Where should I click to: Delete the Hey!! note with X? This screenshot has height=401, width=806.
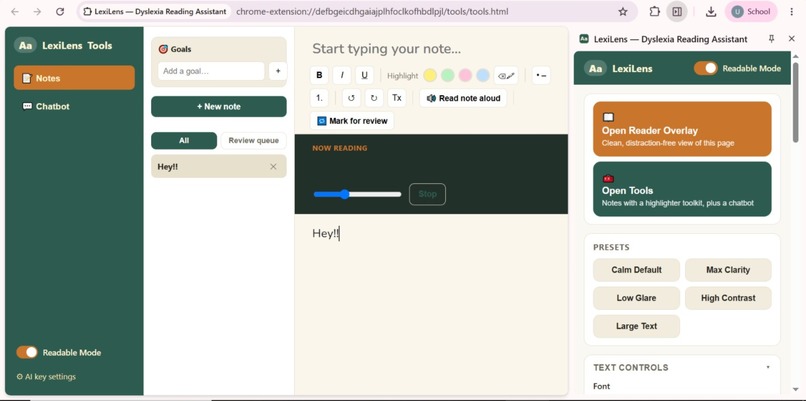[273, 167]
